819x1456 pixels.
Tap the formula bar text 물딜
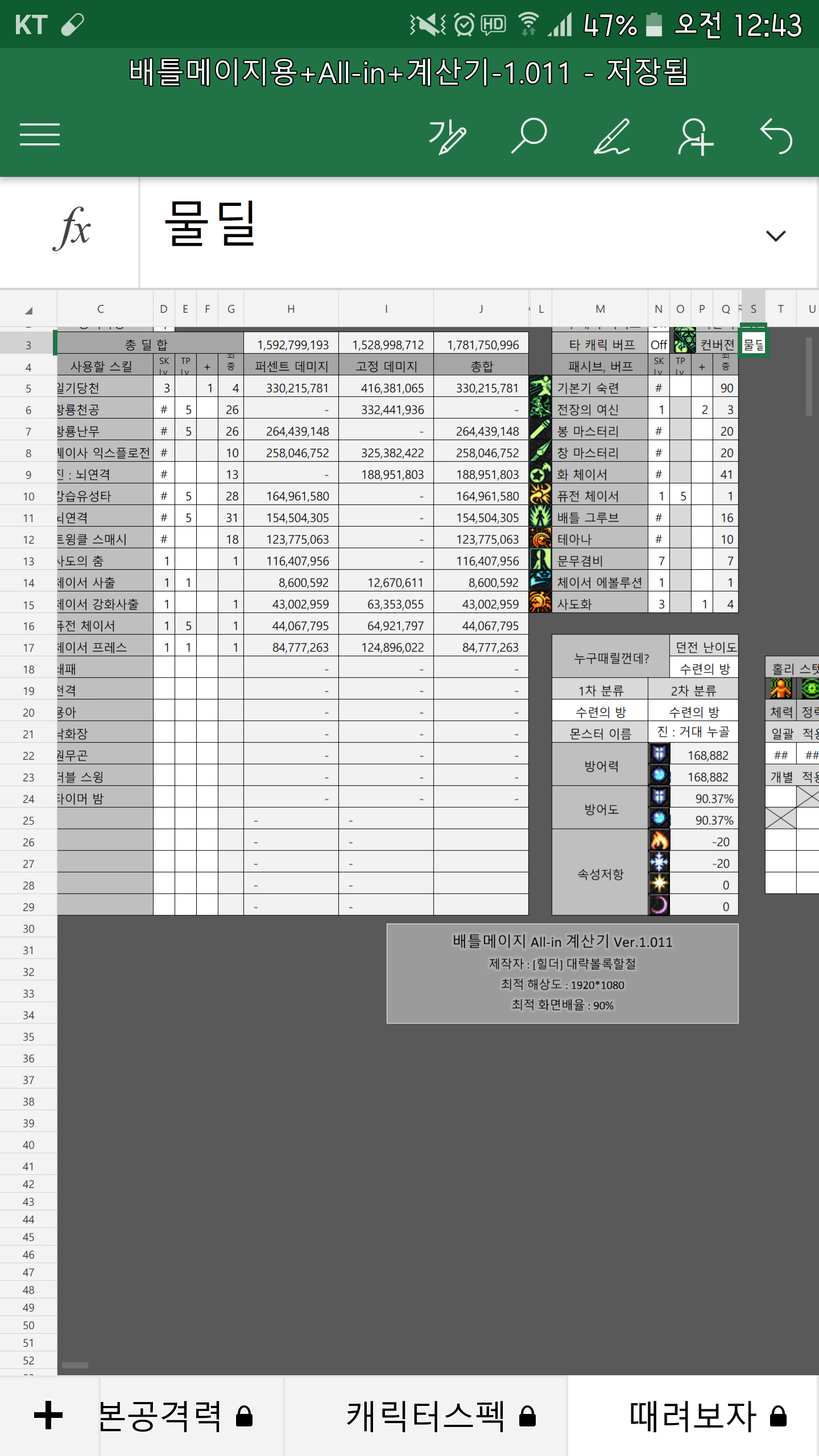coord(210,224)
